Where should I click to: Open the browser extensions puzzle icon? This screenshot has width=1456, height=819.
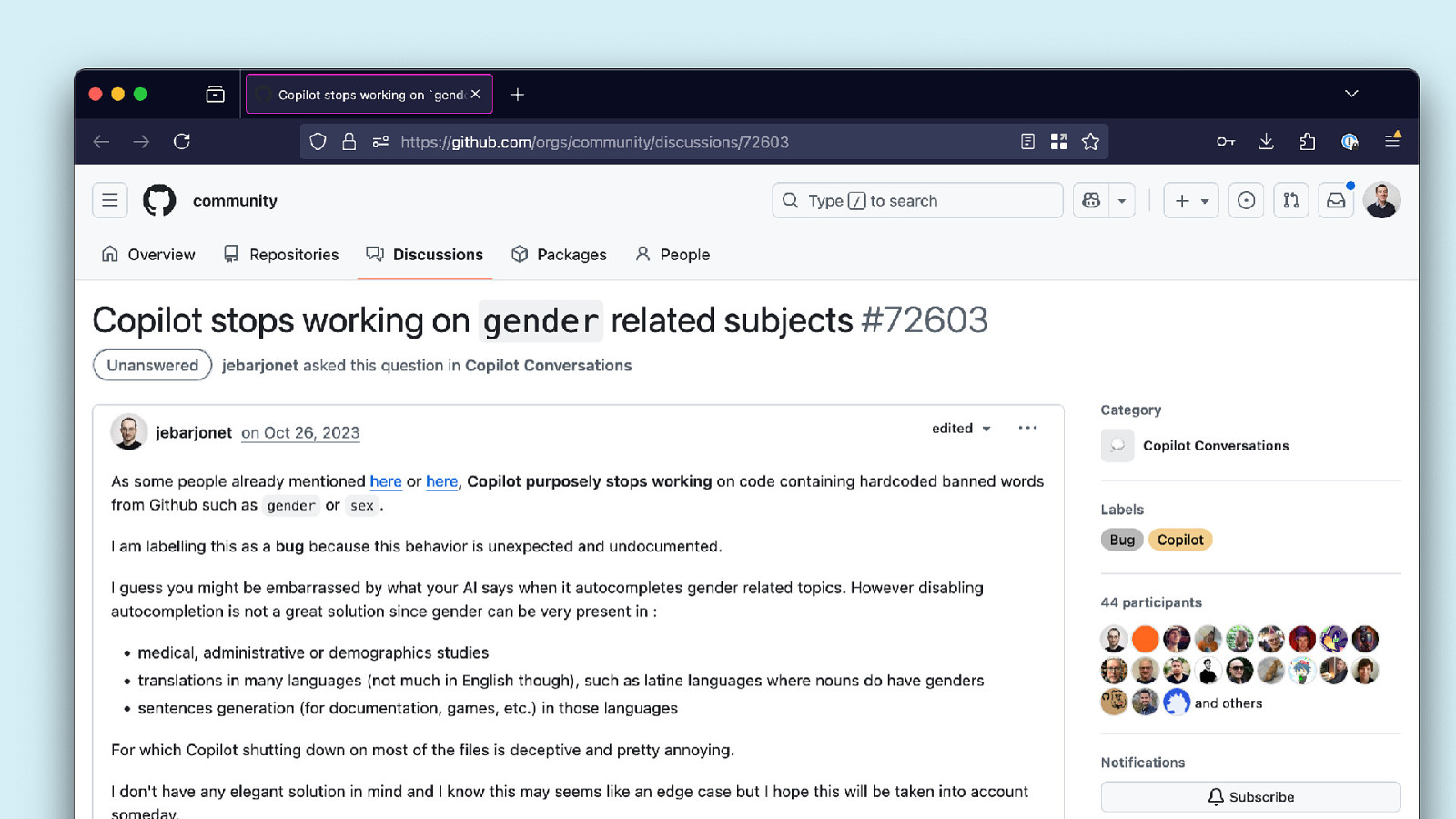1307,142
